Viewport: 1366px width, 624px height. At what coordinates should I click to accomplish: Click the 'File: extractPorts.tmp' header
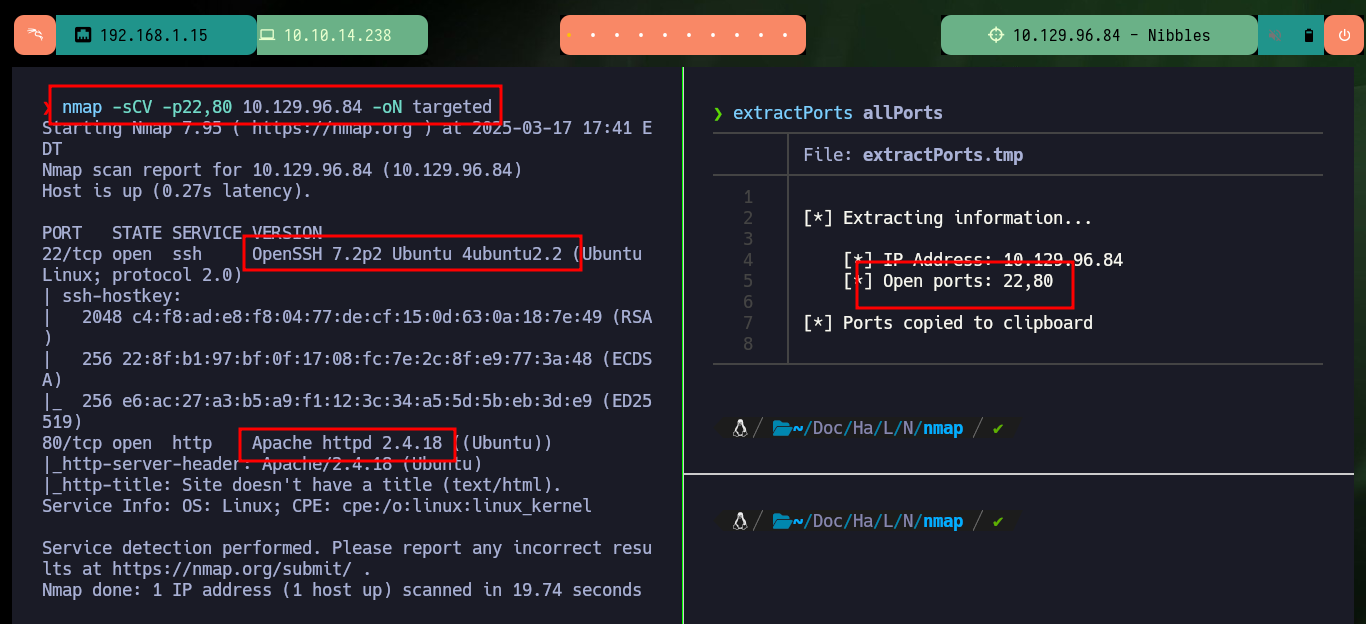[x=913, y=155]
